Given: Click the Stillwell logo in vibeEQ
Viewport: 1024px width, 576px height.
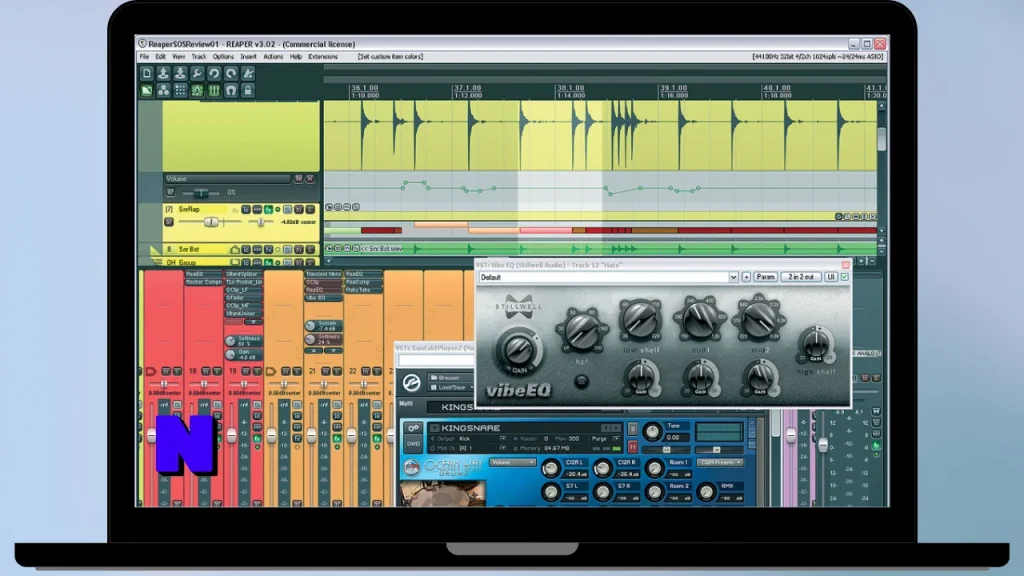Looking at the screenshot, I should coord(519,306).
